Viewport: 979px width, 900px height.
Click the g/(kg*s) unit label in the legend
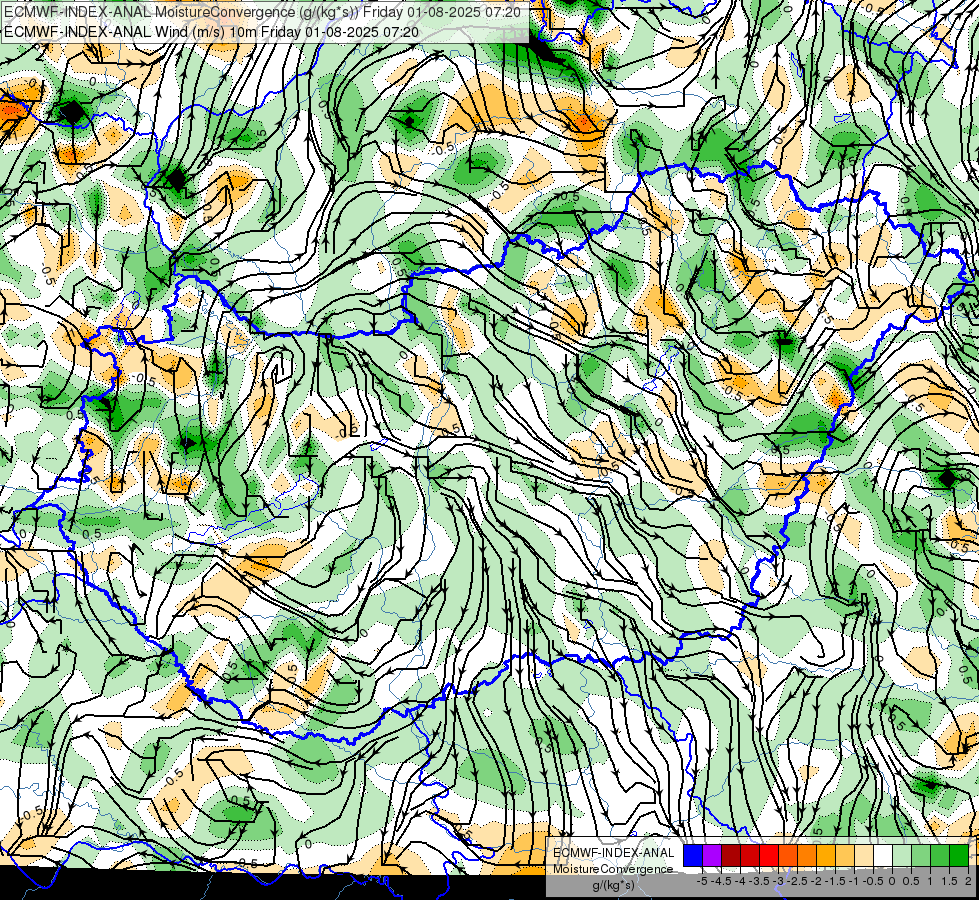pos(613,886)
